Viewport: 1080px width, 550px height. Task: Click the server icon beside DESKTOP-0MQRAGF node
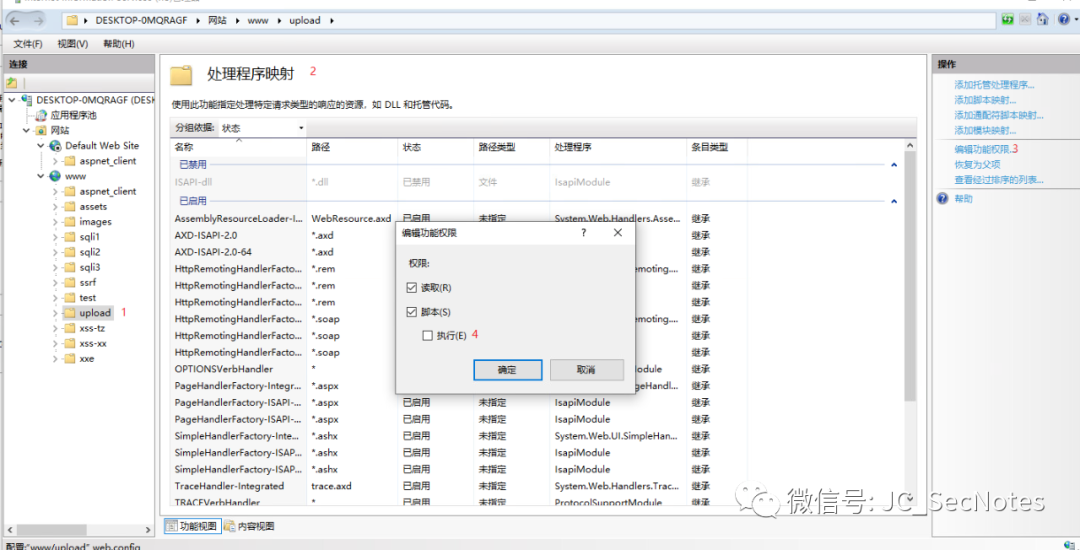[x=27, y=100]
